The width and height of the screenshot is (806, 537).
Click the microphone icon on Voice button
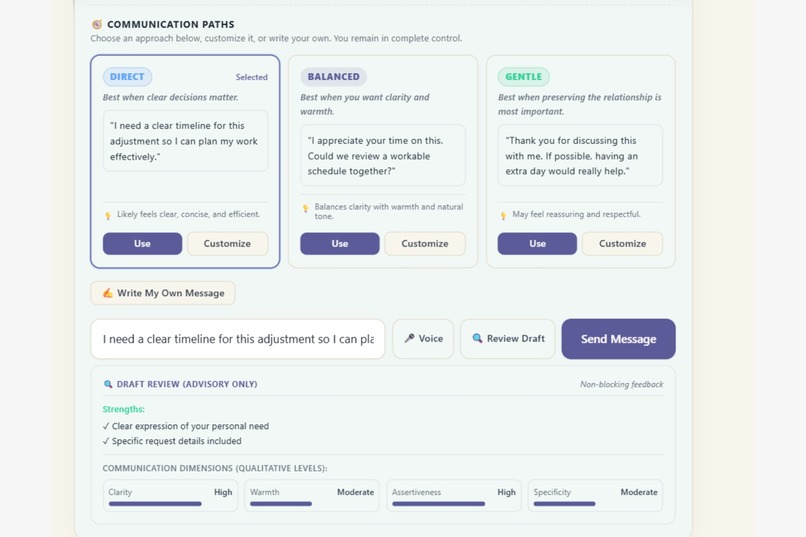click(409, 338)
